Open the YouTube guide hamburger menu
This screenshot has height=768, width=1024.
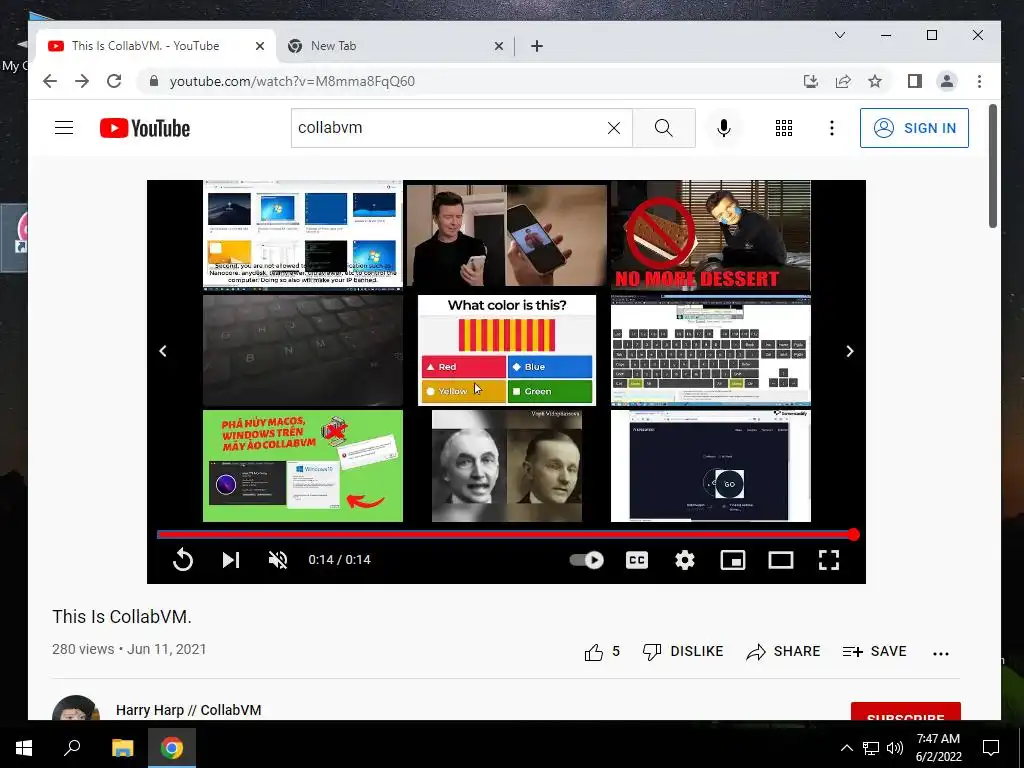[63, 127]
